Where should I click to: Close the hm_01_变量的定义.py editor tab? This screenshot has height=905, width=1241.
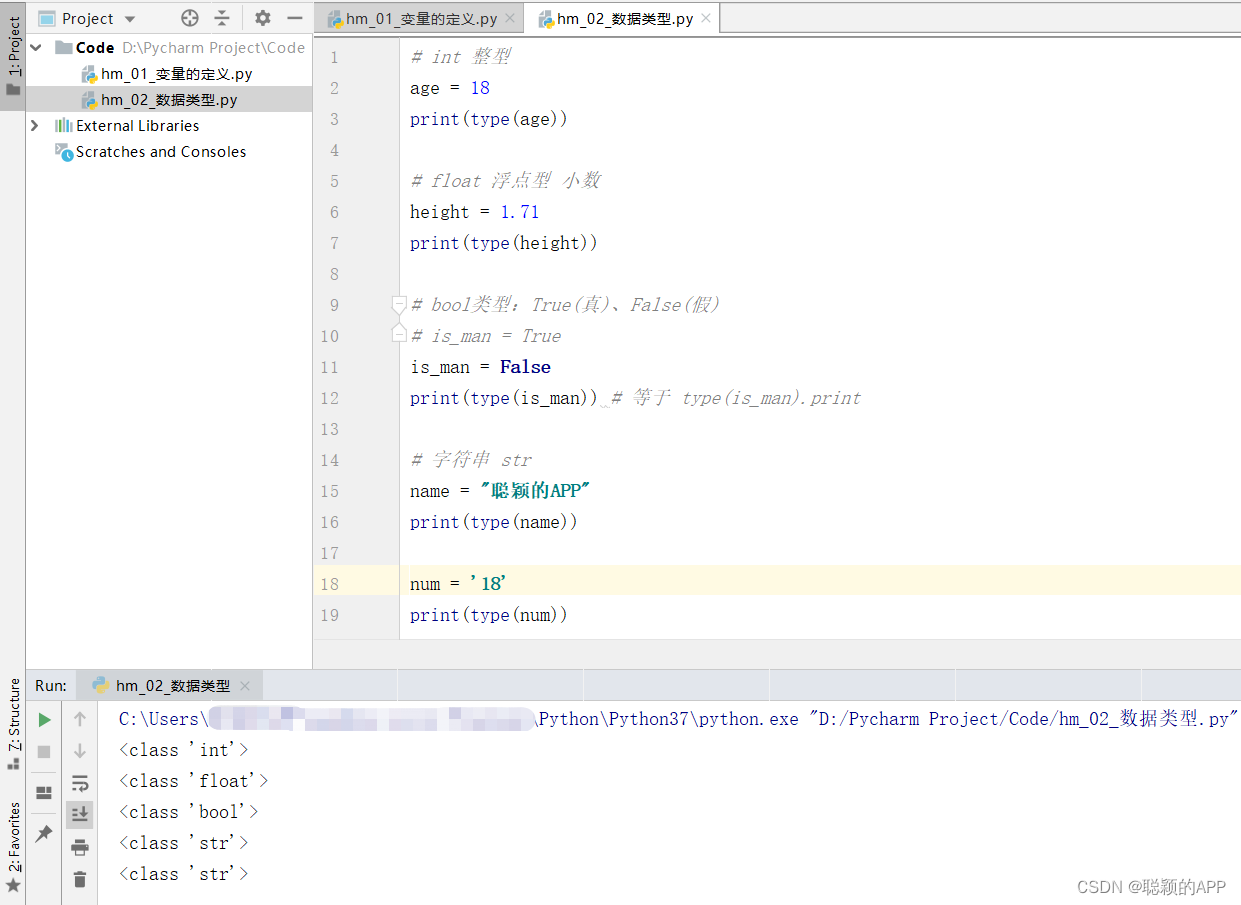(510, 18)
